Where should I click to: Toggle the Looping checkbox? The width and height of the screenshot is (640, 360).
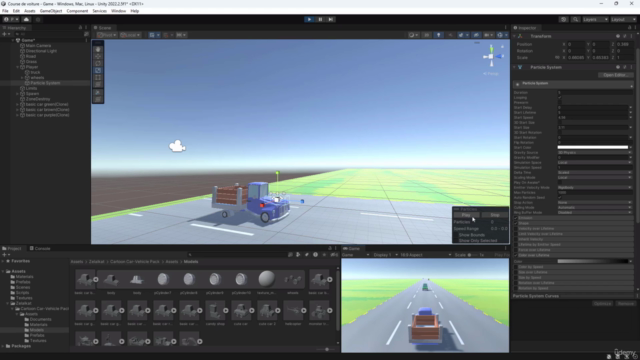[560, 98]
